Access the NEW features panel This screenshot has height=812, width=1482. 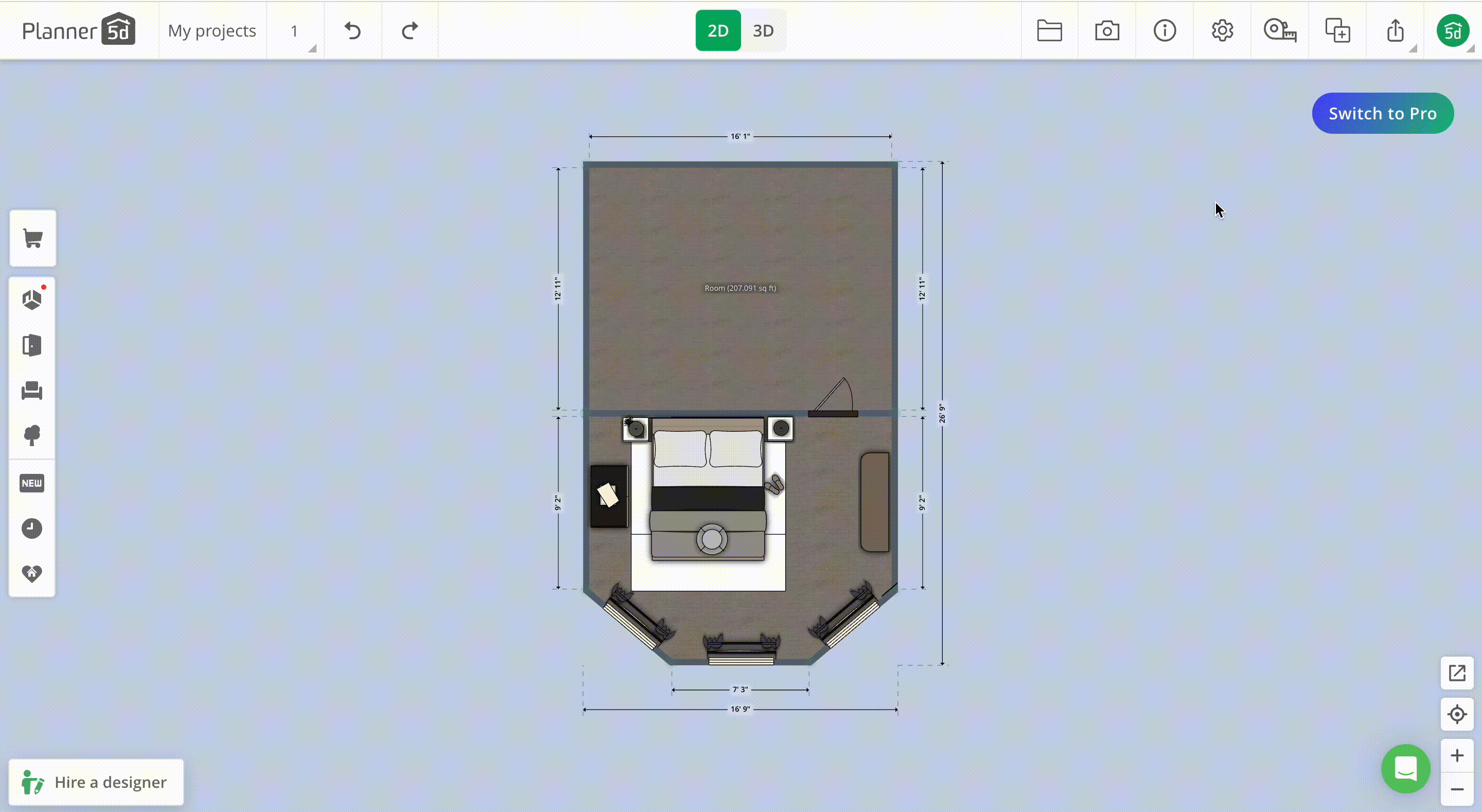coord(32,483)
